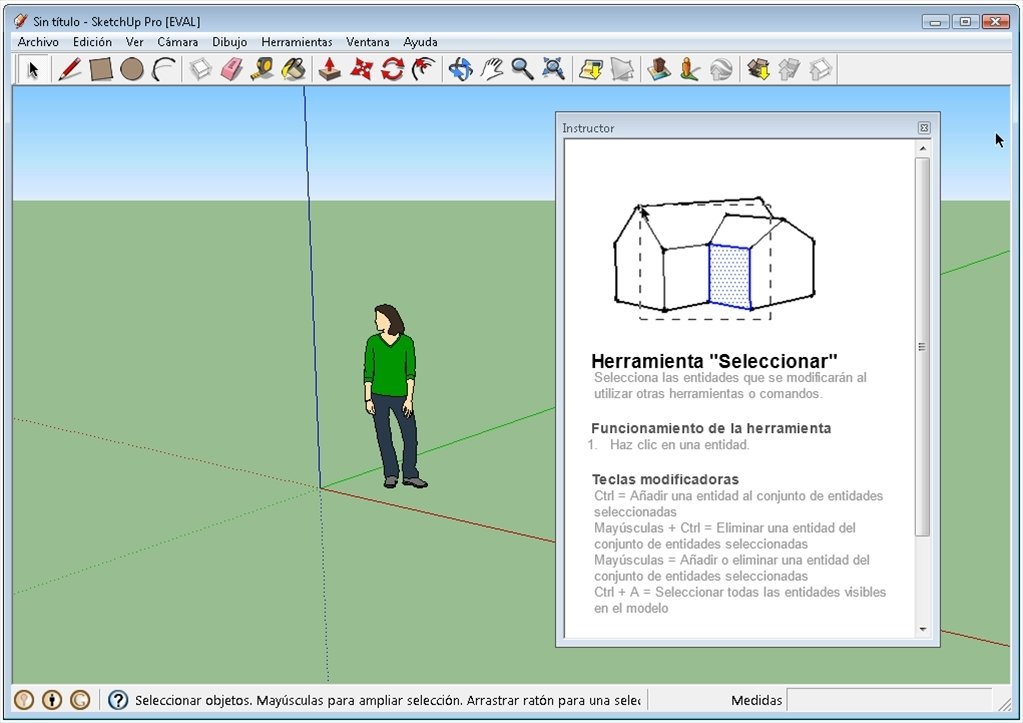
Task: Select the Zoom magnifier tool
Action: (523, 69)
